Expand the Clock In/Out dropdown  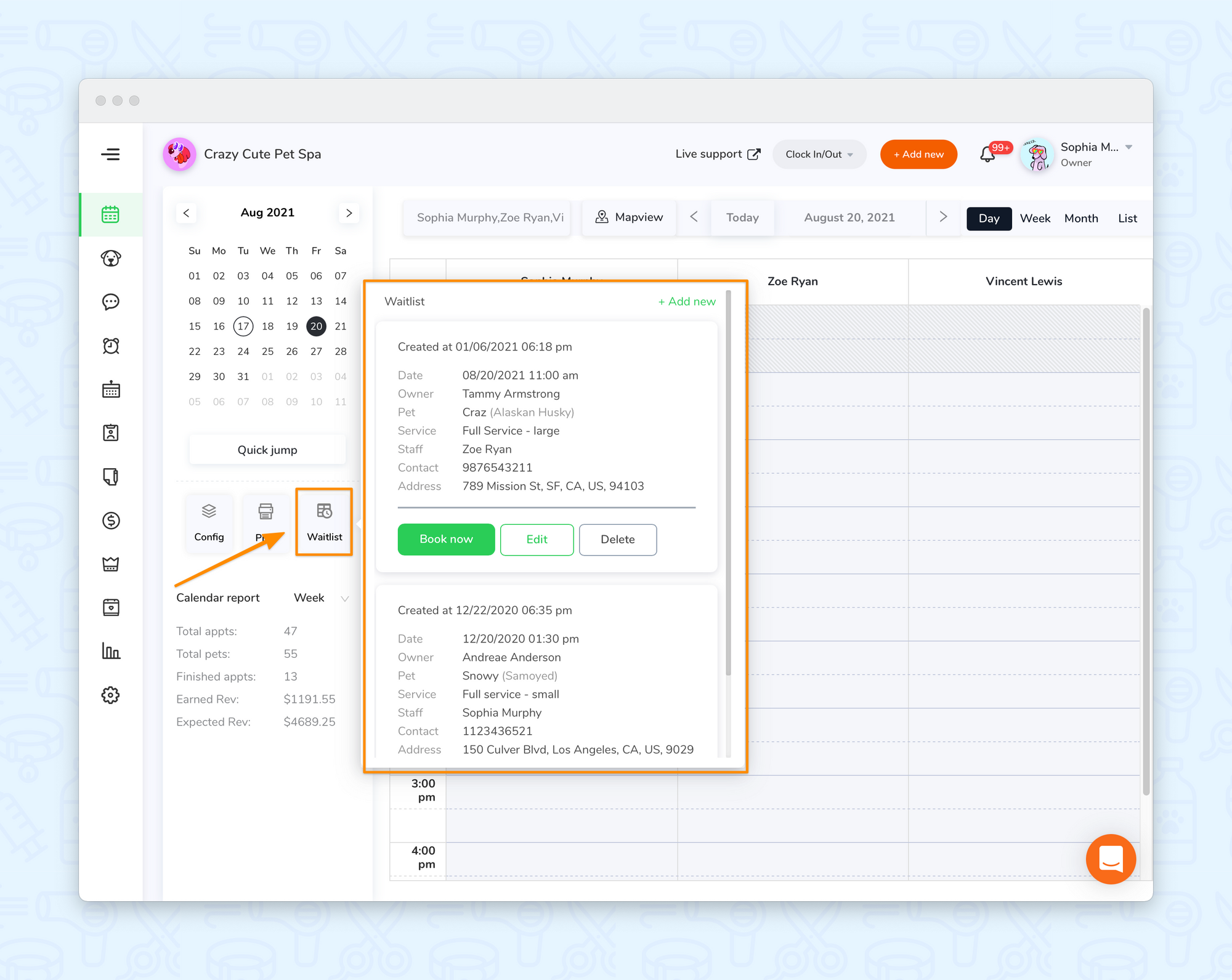pos(819,154)
